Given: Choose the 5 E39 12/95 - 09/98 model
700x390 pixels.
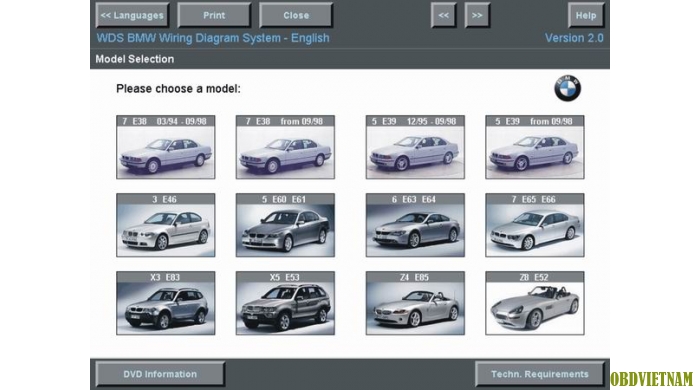Looking at the screenshot, I should 415,147.
